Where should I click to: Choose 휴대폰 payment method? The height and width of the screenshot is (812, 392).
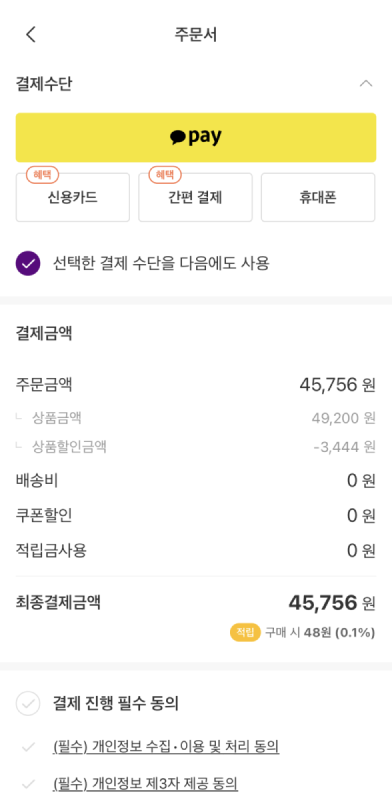coord(318,197)
